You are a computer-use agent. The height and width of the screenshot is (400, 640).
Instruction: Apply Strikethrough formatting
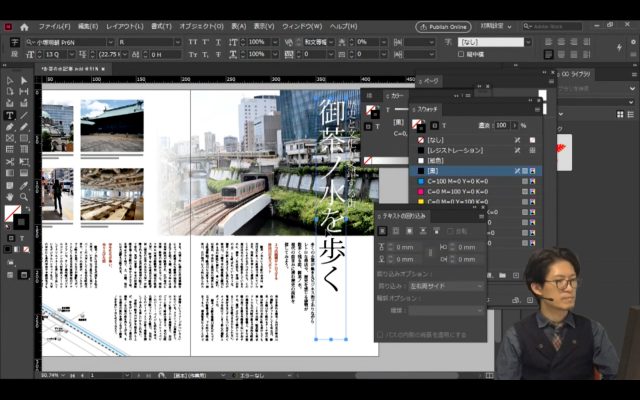(x=218, y=54)
